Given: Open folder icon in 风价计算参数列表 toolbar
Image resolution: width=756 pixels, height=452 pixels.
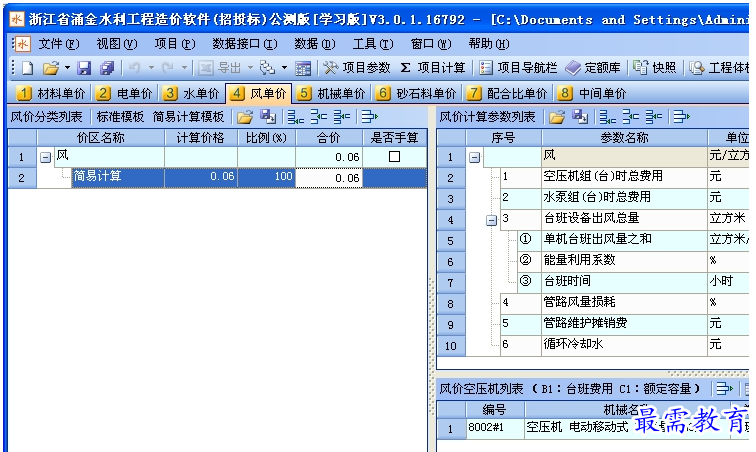Looking at the screenshot, I should (x=557, y=117).
